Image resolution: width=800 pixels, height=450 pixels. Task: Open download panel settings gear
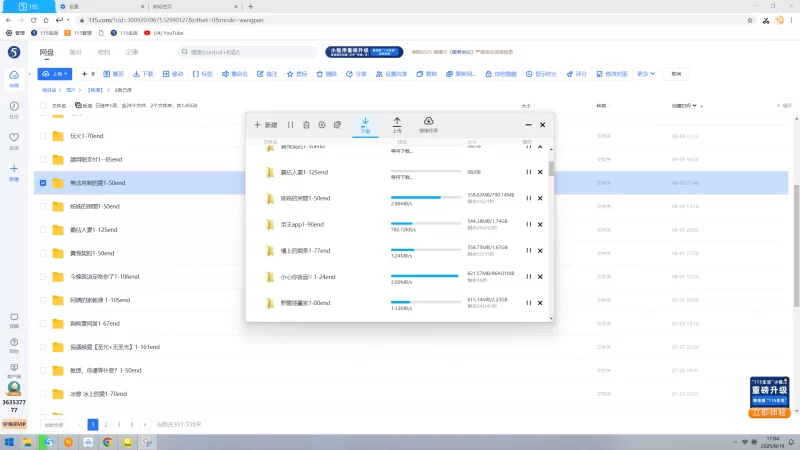(x=321, y=125)
